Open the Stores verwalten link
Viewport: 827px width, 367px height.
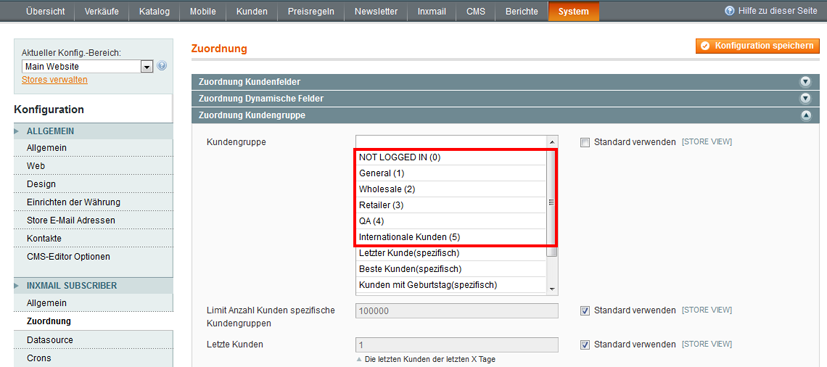[54, 80]
